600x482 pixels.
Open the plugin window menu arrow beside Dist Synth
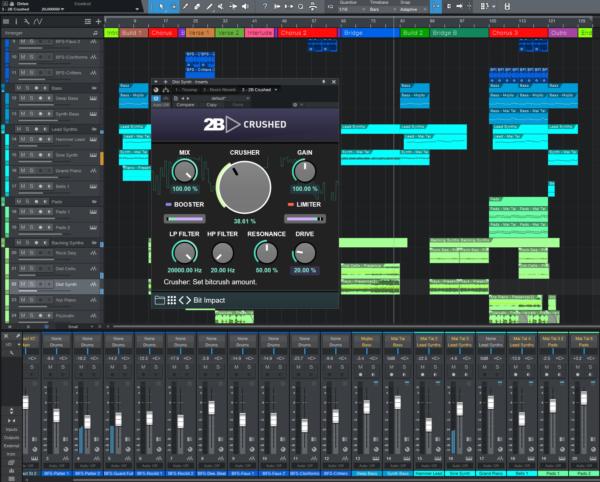coord(156,82)
